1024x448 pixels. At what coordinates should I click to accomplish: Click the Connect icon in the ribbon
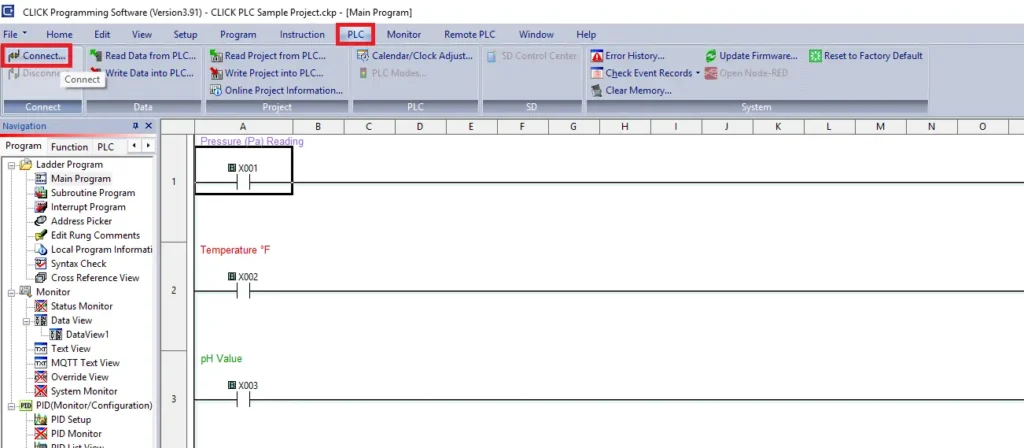click(x=14, y=56)
